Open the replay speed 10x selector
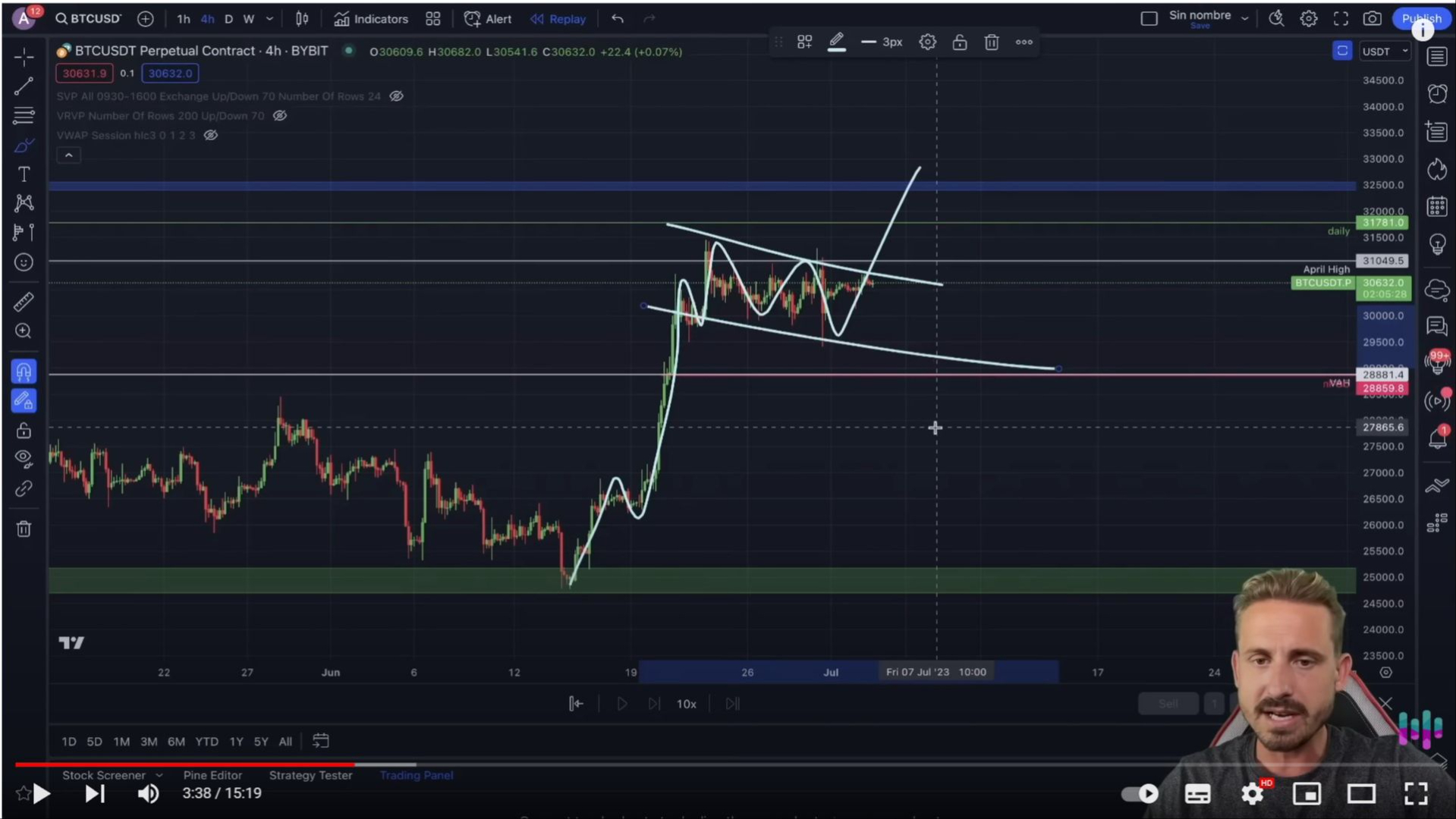 click(x=687, y=704)
